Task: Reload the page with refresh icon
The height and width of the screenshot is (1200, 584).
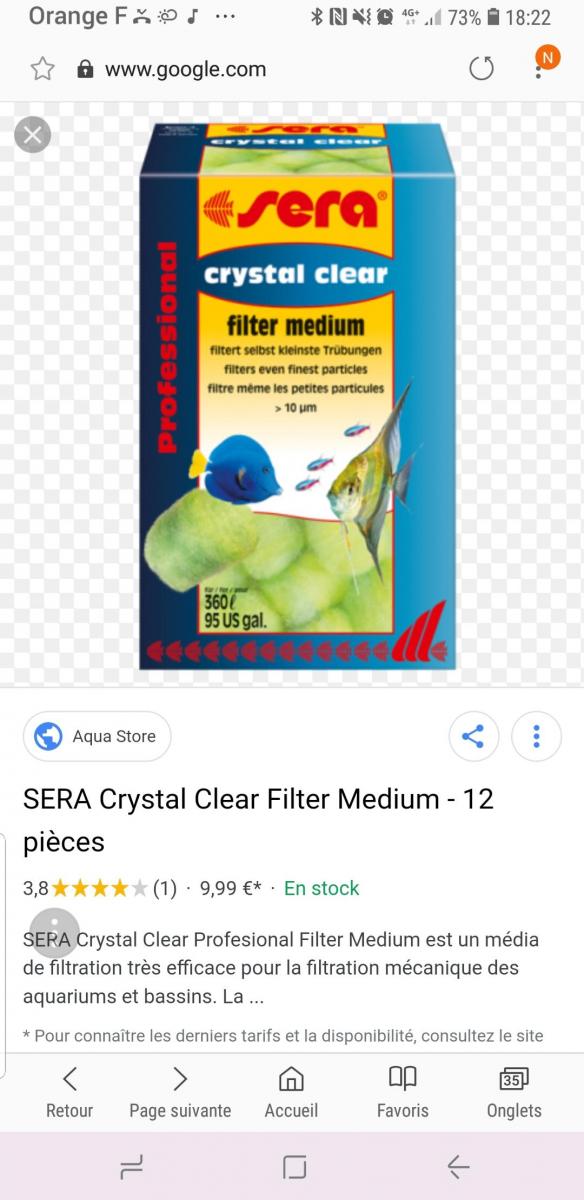Action: click(x=482, y=69)
